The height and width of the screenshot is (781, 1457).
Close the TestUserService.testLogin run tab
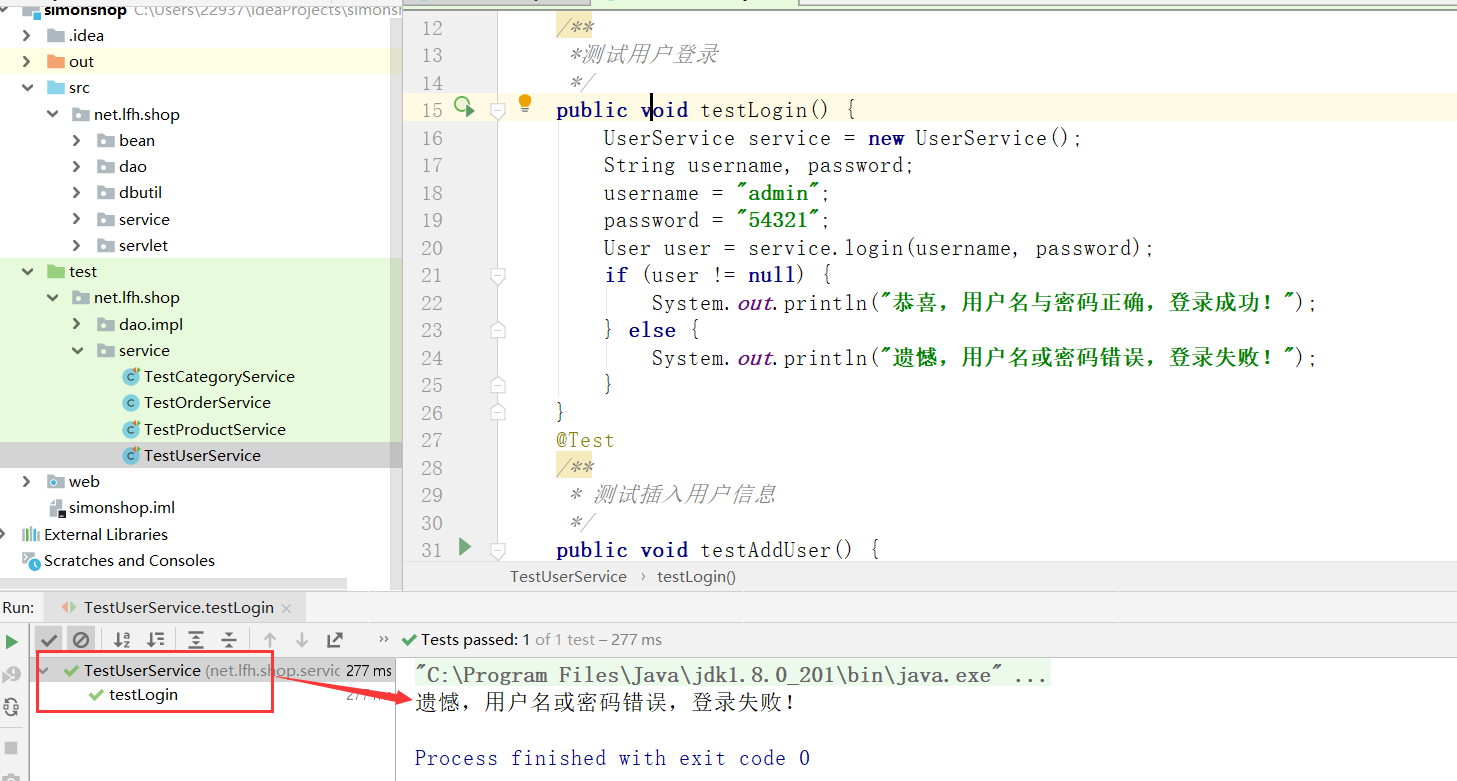pos(287,608)
